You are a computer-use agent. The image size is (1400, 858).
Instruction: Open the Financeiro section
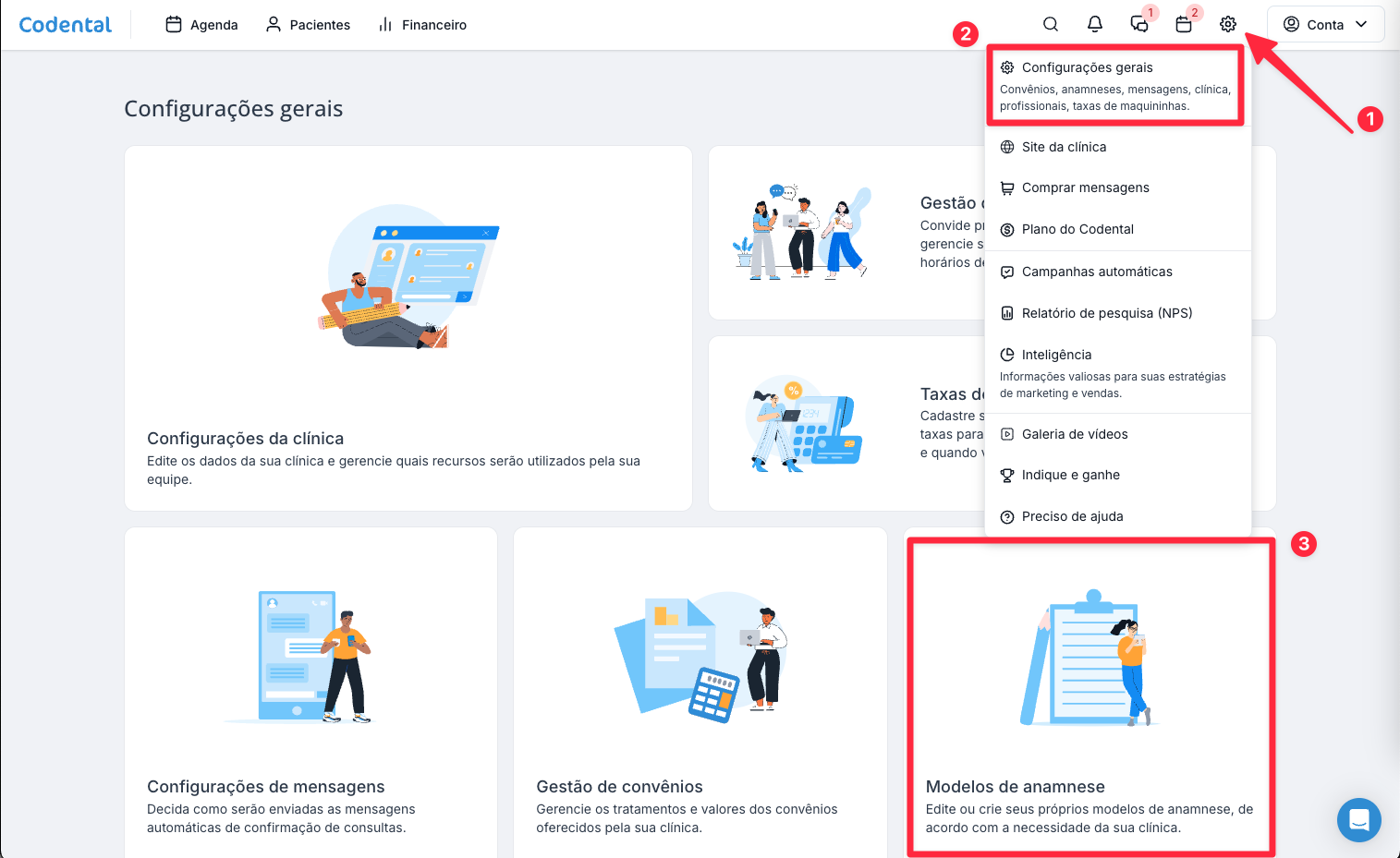[x=422, y=25]
